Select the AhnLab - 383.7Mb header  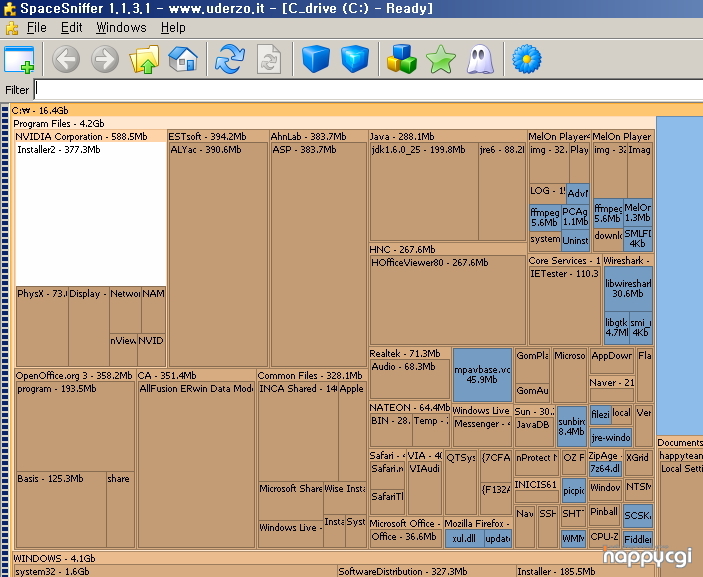318,136
